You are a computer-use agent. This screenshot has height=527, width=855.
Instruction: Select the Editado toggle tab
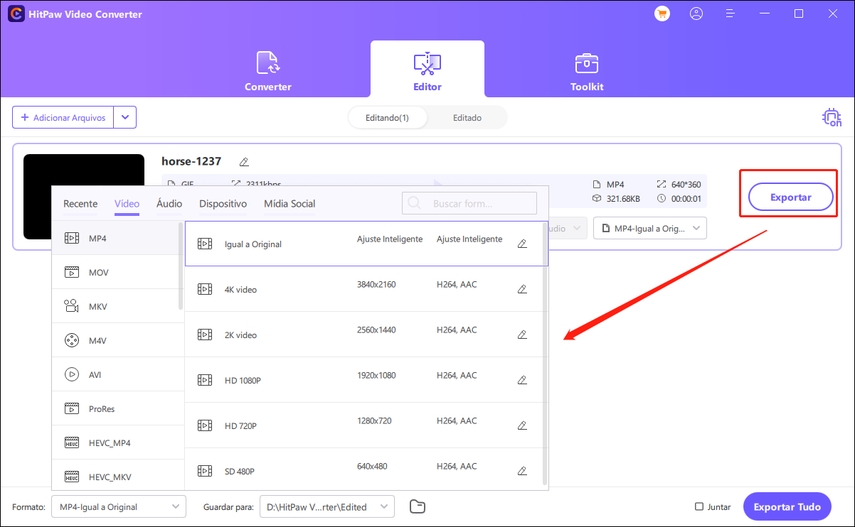click(467, 117)
